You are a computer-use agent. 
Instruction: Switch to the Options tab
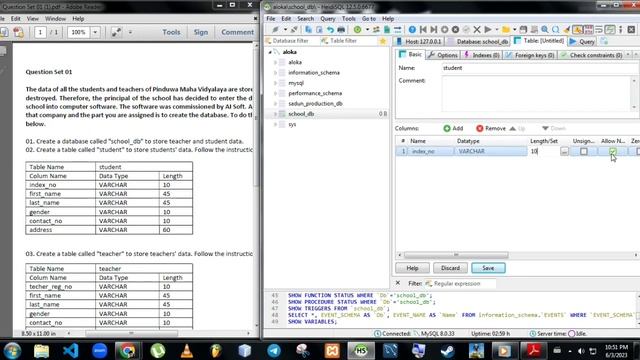[x=443, y=55]
